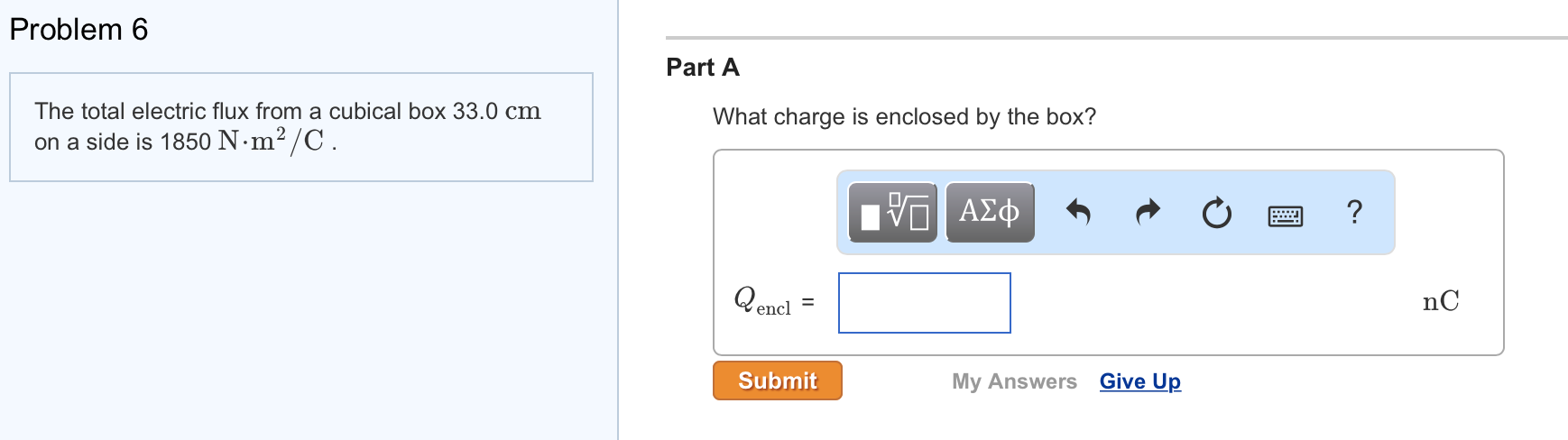Click the Give Up link
Screen dimensions: 1568x440
(1139, 381)
